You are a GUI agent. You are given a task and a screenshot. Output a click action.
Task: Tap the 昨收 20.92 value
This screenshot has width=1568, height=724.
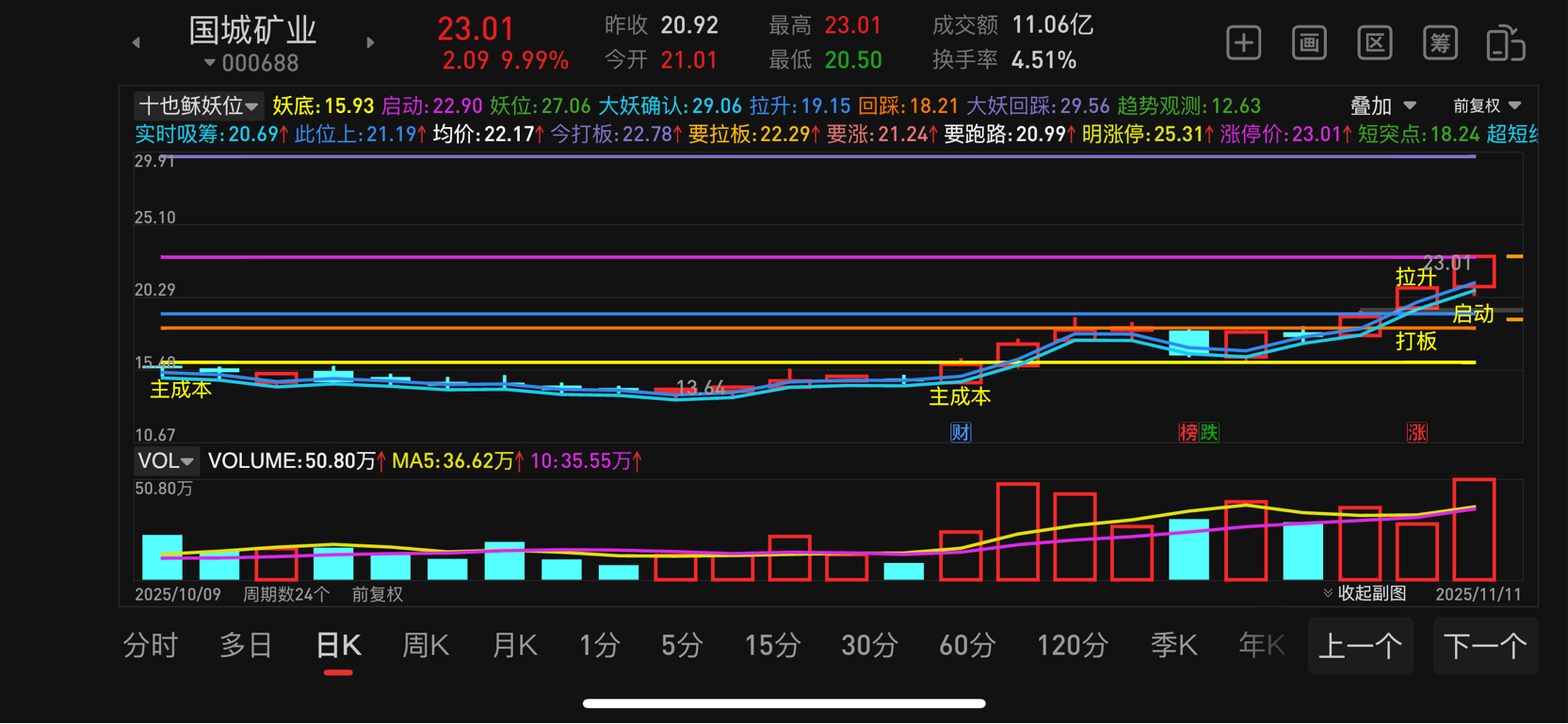click(689, 25)
